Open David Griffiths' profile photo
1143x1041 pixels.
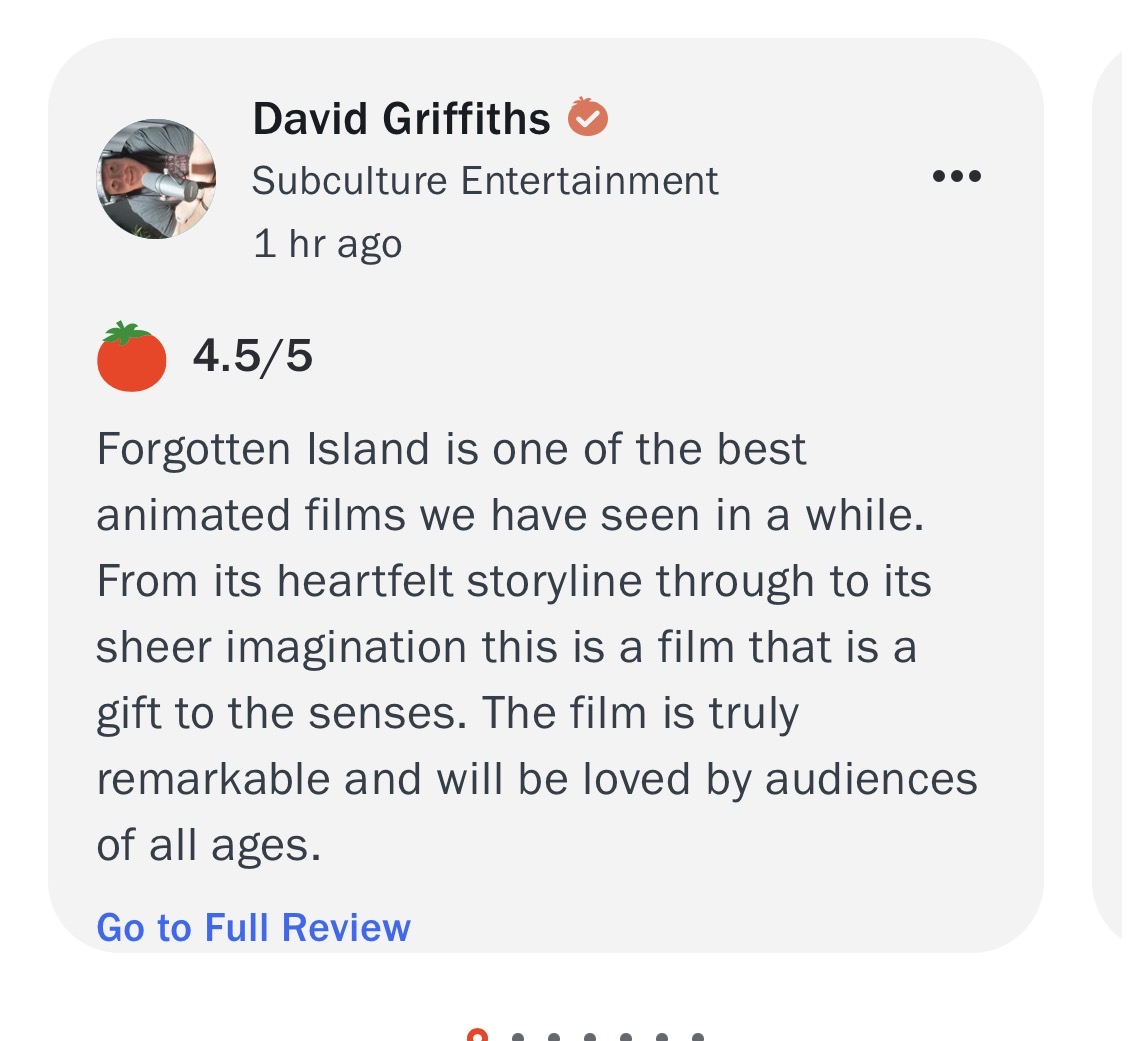pos(156,179)
